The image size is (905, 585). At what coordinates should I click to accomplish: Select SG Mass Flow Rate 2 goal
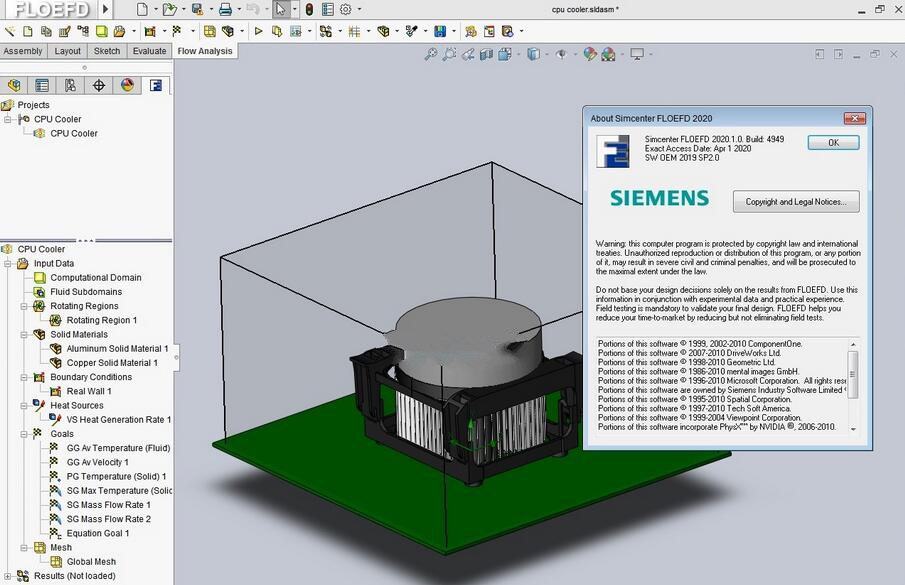click(109, 519)
